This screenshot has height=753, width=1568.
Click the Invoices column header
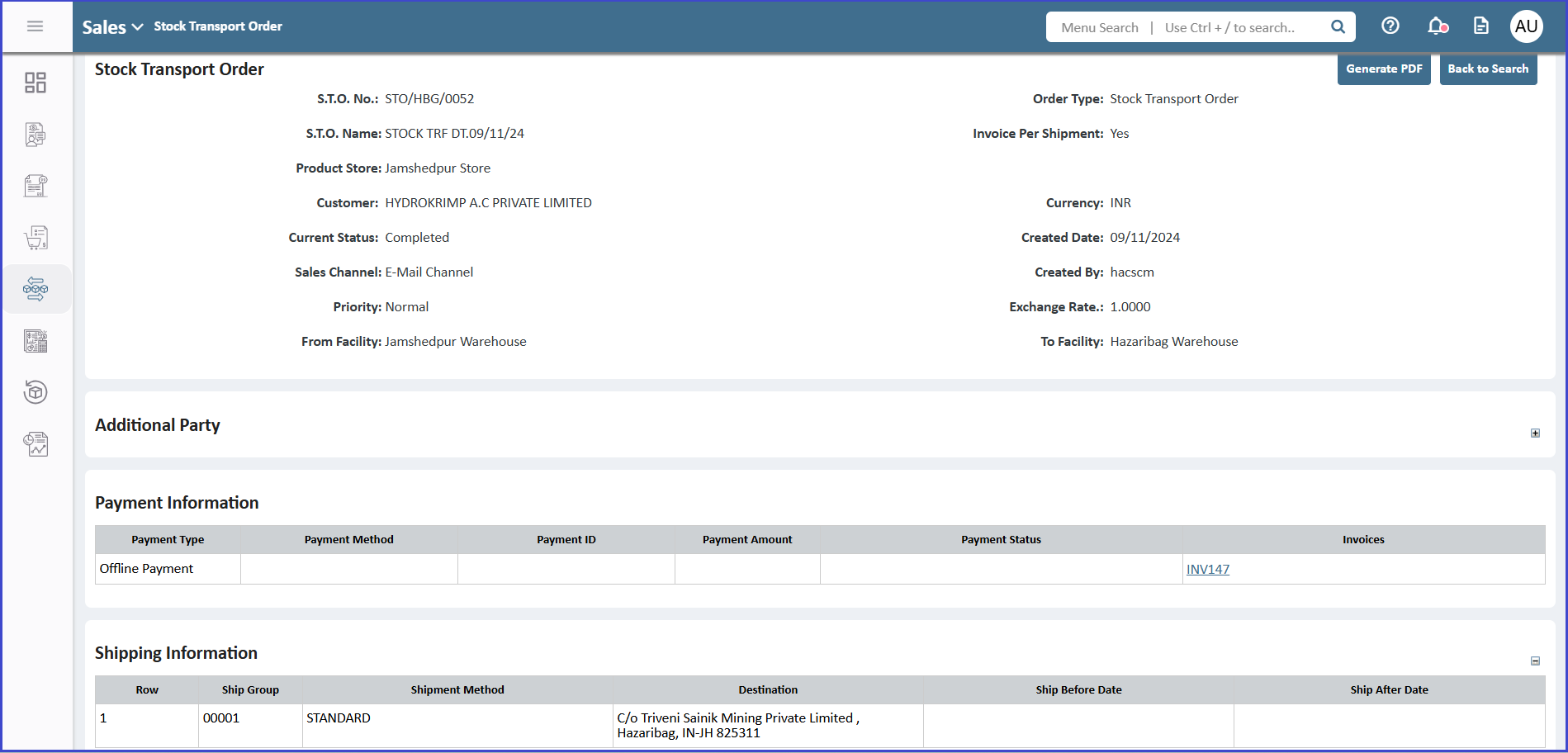[x=1363, y=540]
